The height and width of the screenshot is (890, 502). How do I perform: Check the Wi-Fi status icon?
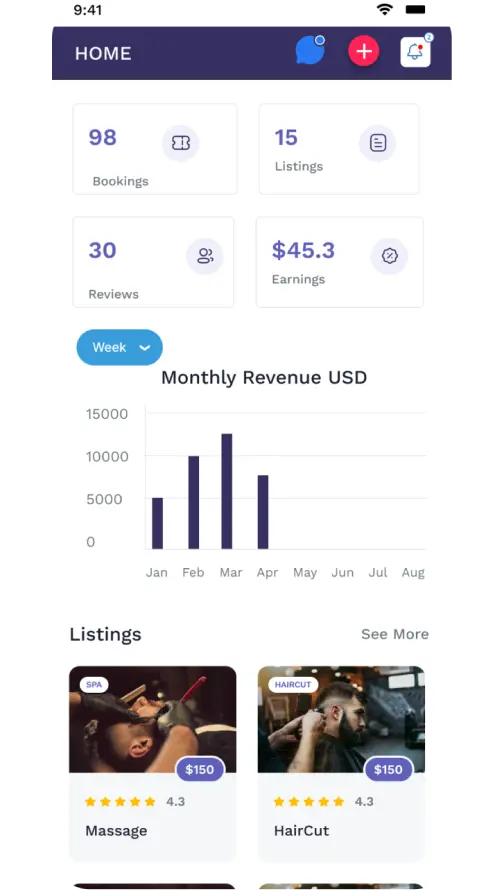385,9
